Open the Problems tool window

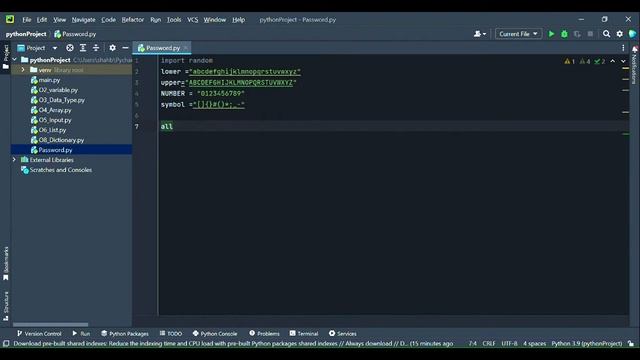pyautogui.click(x=264, y=333)
